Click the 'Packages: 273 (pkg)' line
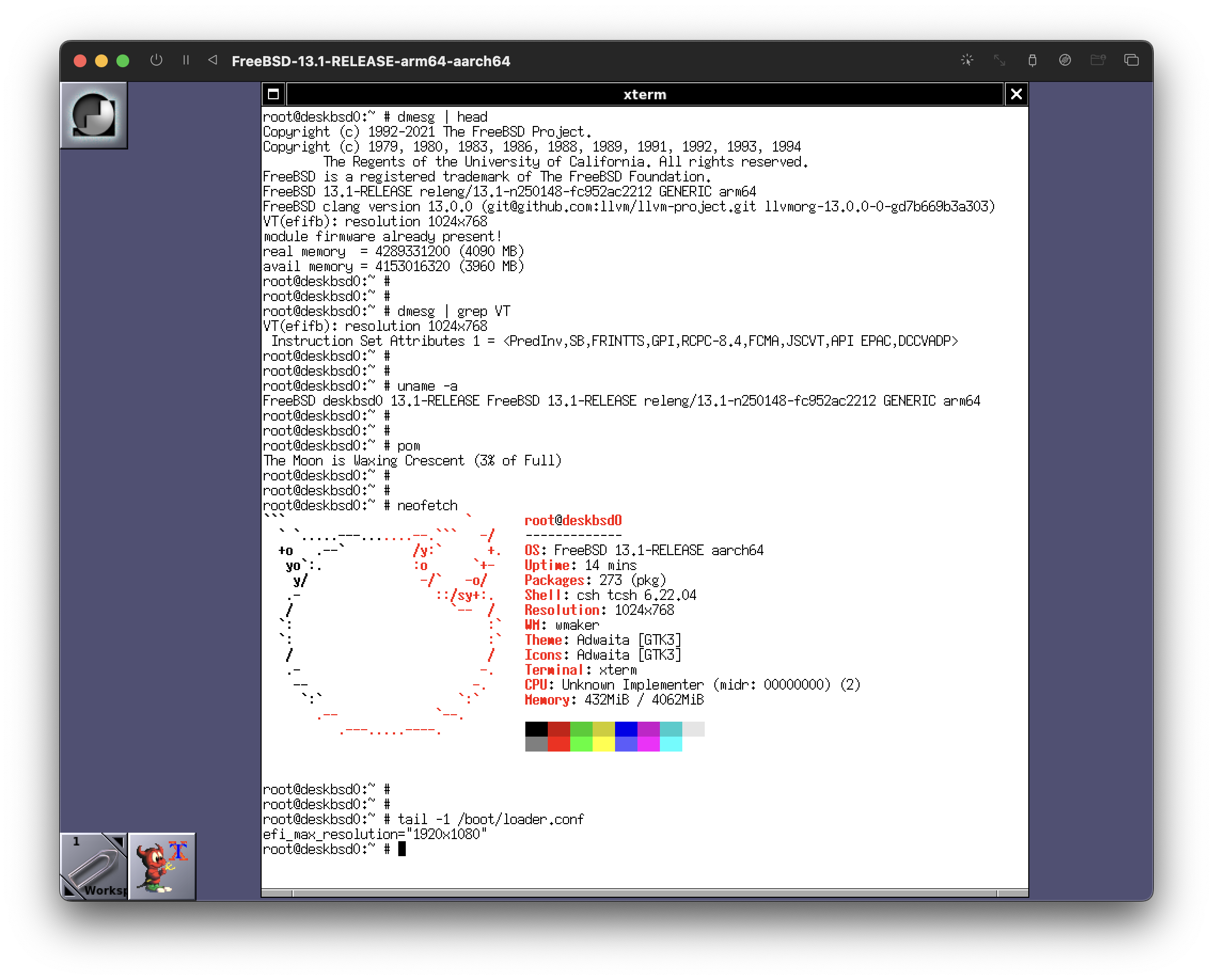The width and height of the screenshot is (1213, 980). (x=595, y=580)
